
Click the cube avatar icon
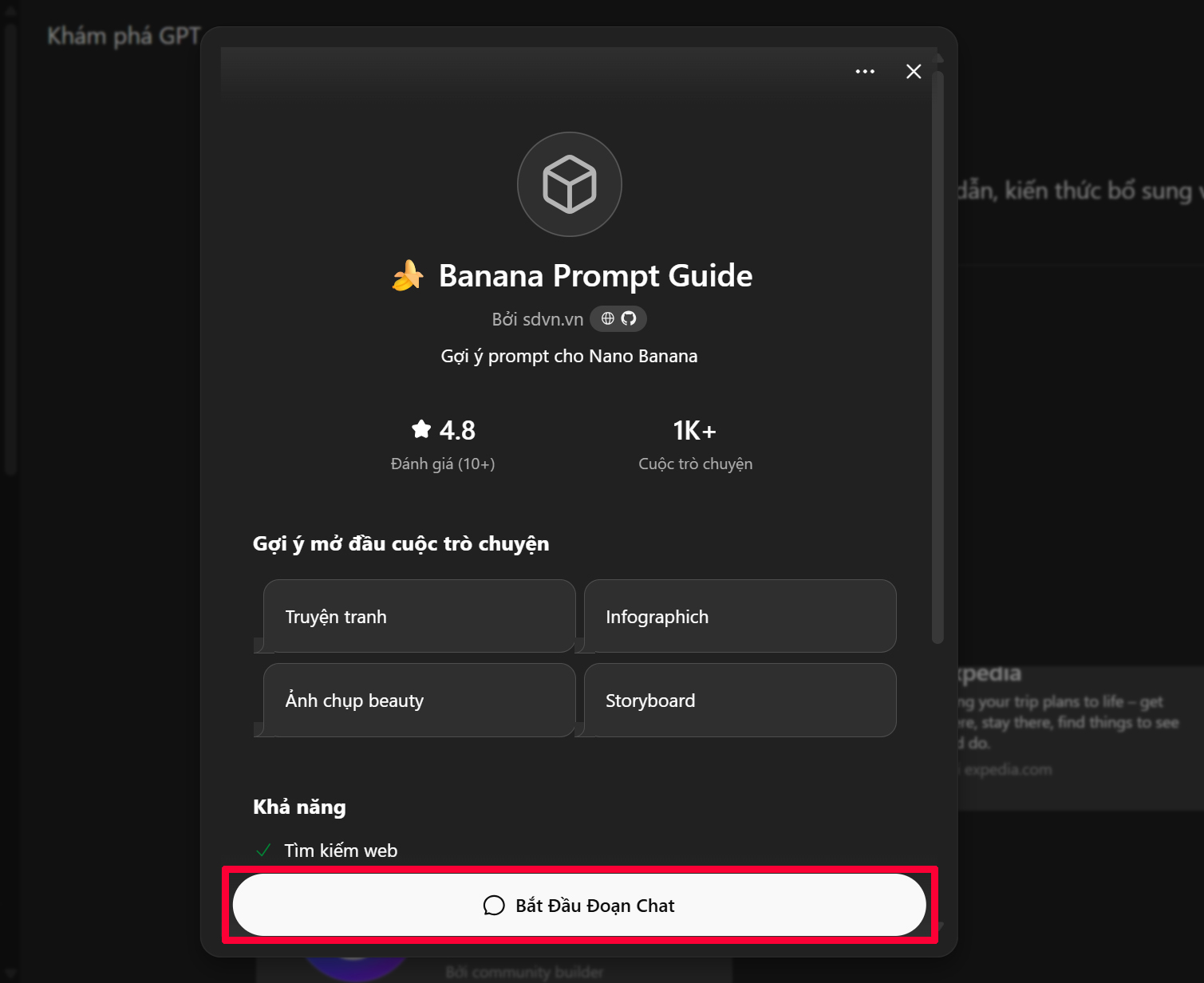click(x=569, y=184)
